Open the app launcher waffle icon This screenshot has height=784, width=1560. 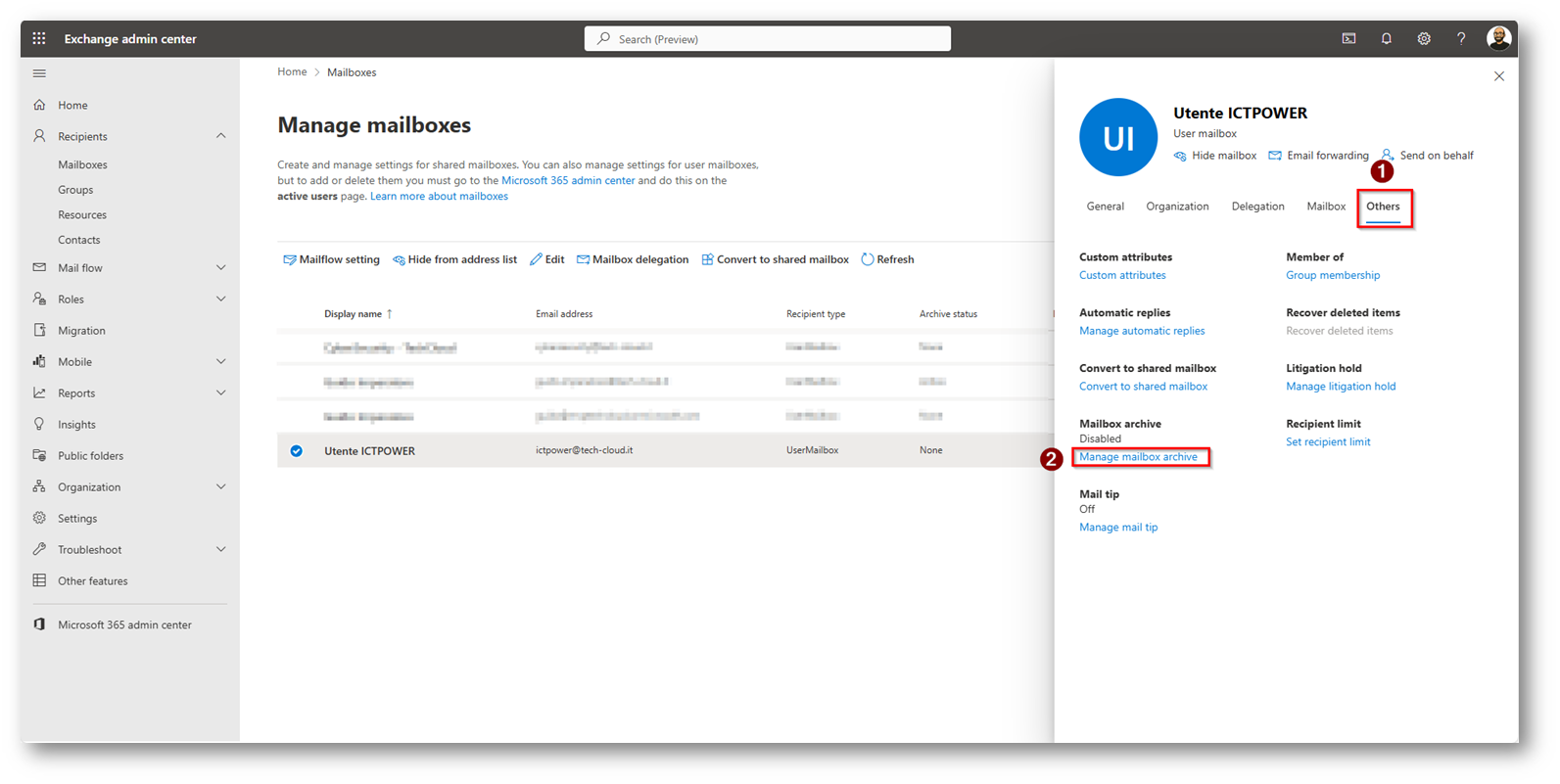(x=39, y=38)
